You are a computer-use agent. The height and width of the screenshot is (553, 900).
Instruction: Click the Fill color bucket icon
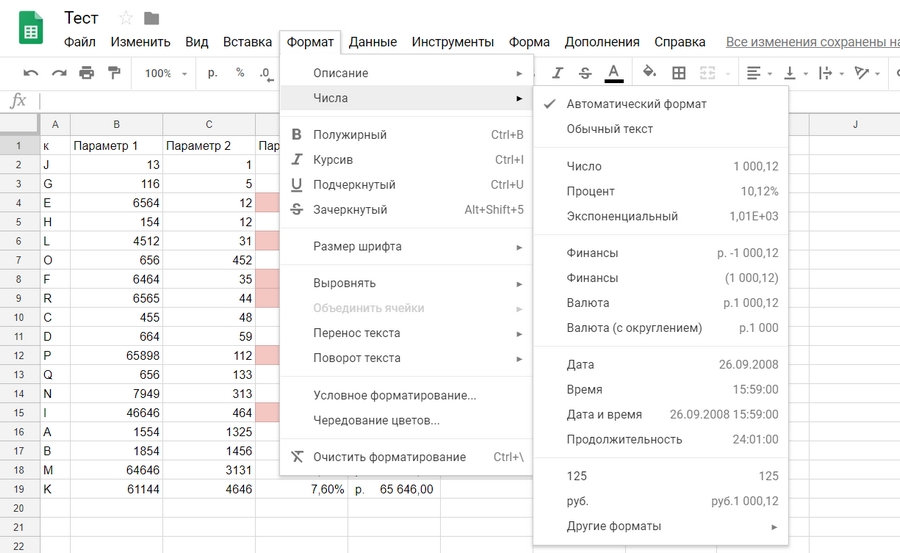click(x=649, y=73)
